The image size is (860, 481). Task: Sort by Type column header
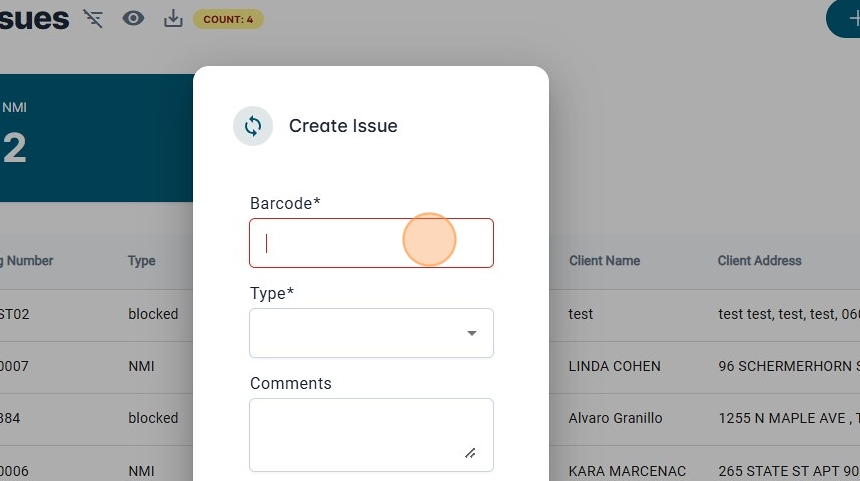(141, 261)
